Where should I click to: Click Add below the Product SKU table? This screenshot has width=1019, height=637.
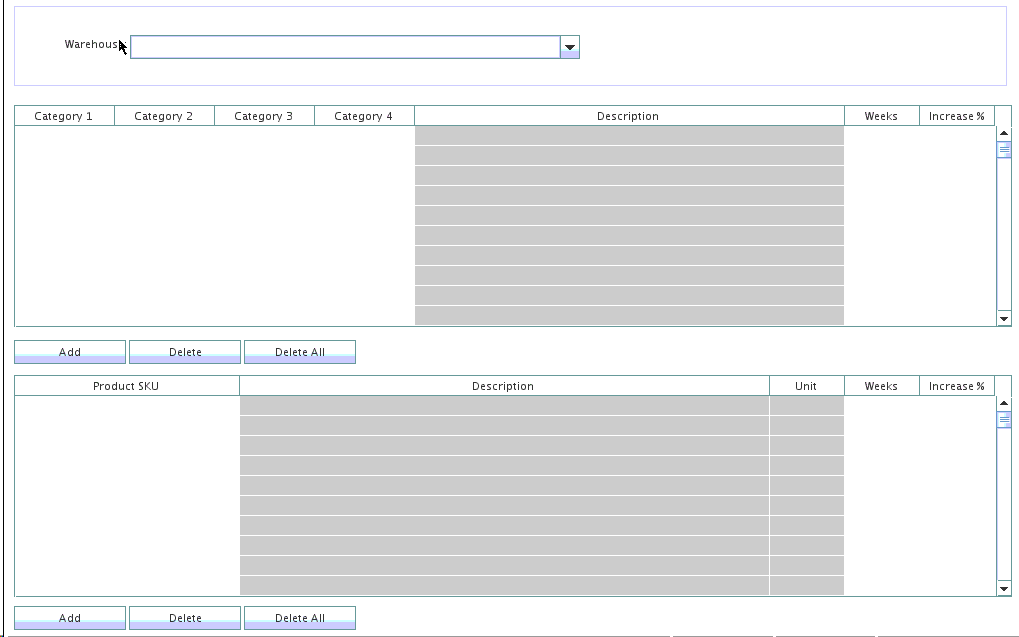point(70,618)
